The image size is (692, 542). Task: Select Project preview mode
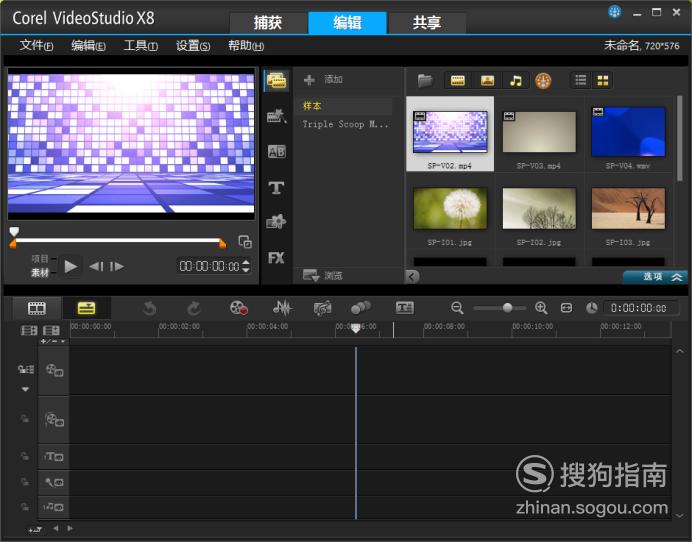tap(40, 259)
